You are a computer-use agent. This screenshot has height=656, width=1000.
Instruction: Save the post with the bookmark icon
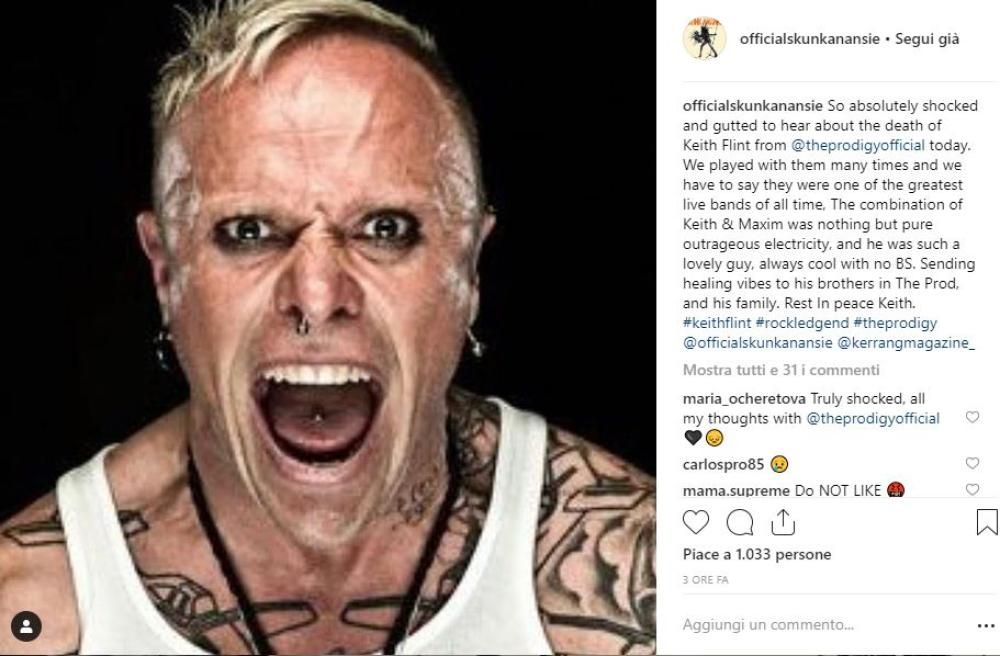coord(987,521)
